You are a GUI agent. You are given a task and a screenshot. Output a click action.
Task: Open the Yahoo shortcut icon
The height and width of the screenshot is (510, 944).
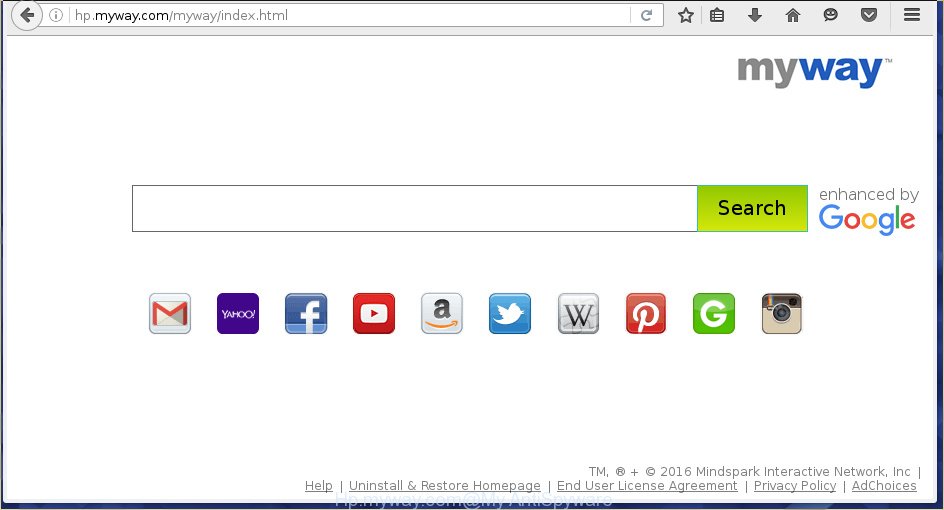tap(238, 314)
